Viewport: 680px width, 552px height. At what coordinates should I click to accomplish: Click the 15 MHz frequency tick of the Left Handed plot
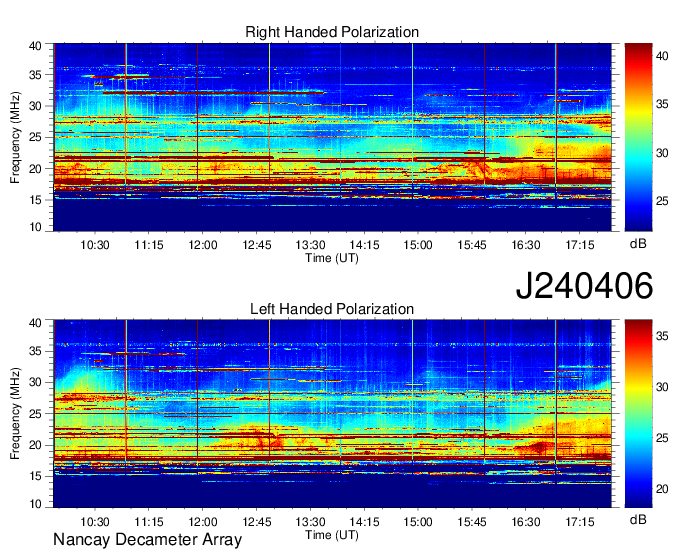pyautogui.click(x=36, y=476)
